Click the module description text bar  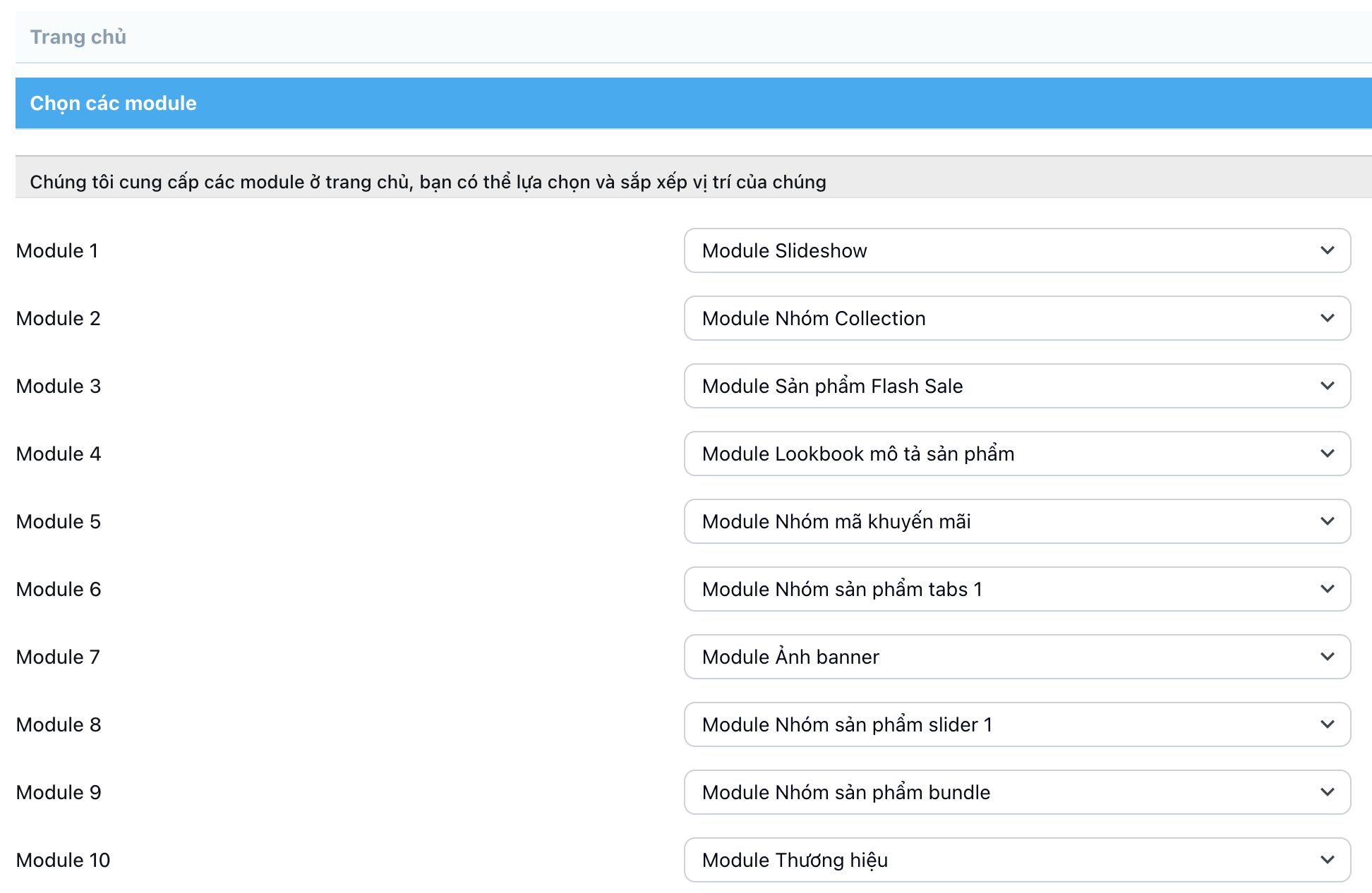[x=428, y=182]
